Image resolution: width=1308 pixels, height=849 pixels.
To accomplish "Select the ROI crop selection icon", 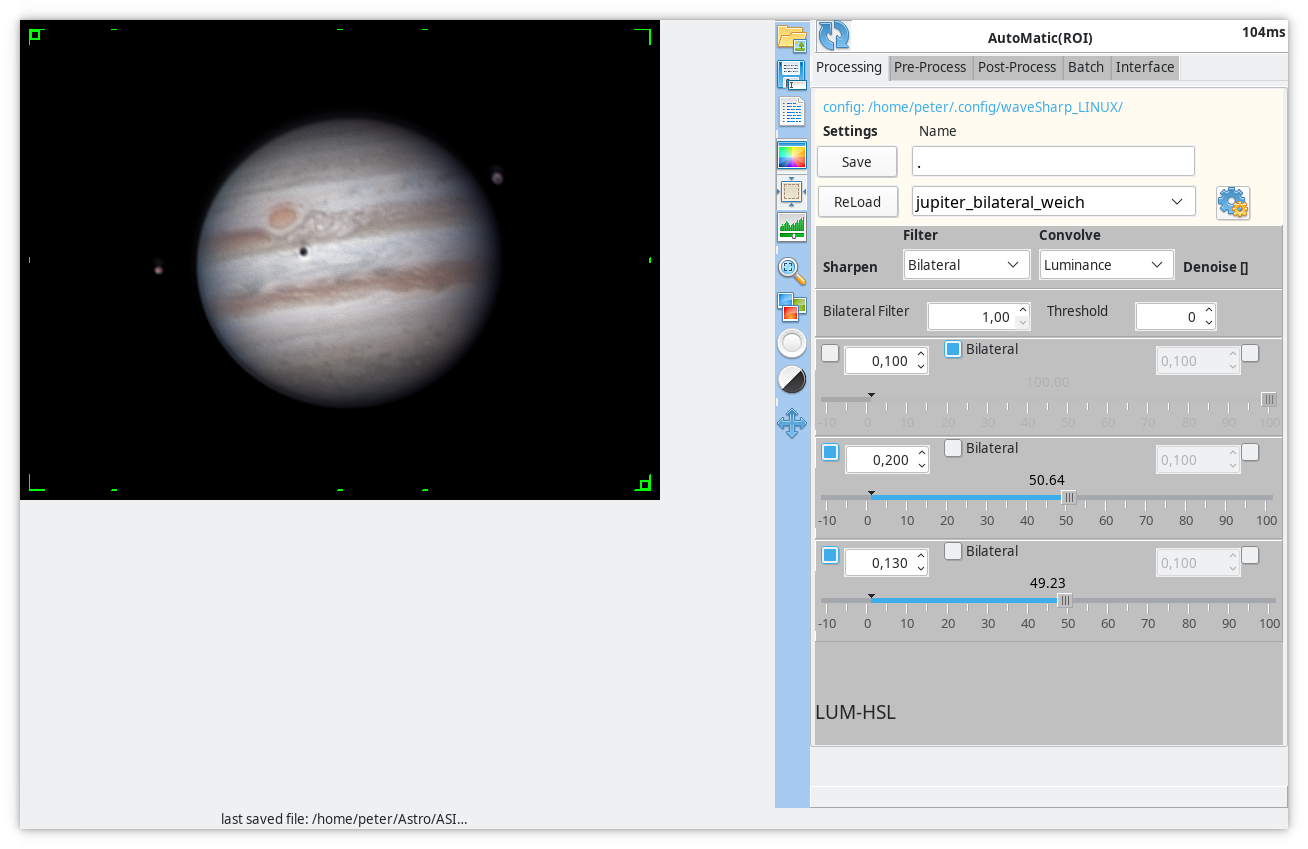I will coord(792,191).
